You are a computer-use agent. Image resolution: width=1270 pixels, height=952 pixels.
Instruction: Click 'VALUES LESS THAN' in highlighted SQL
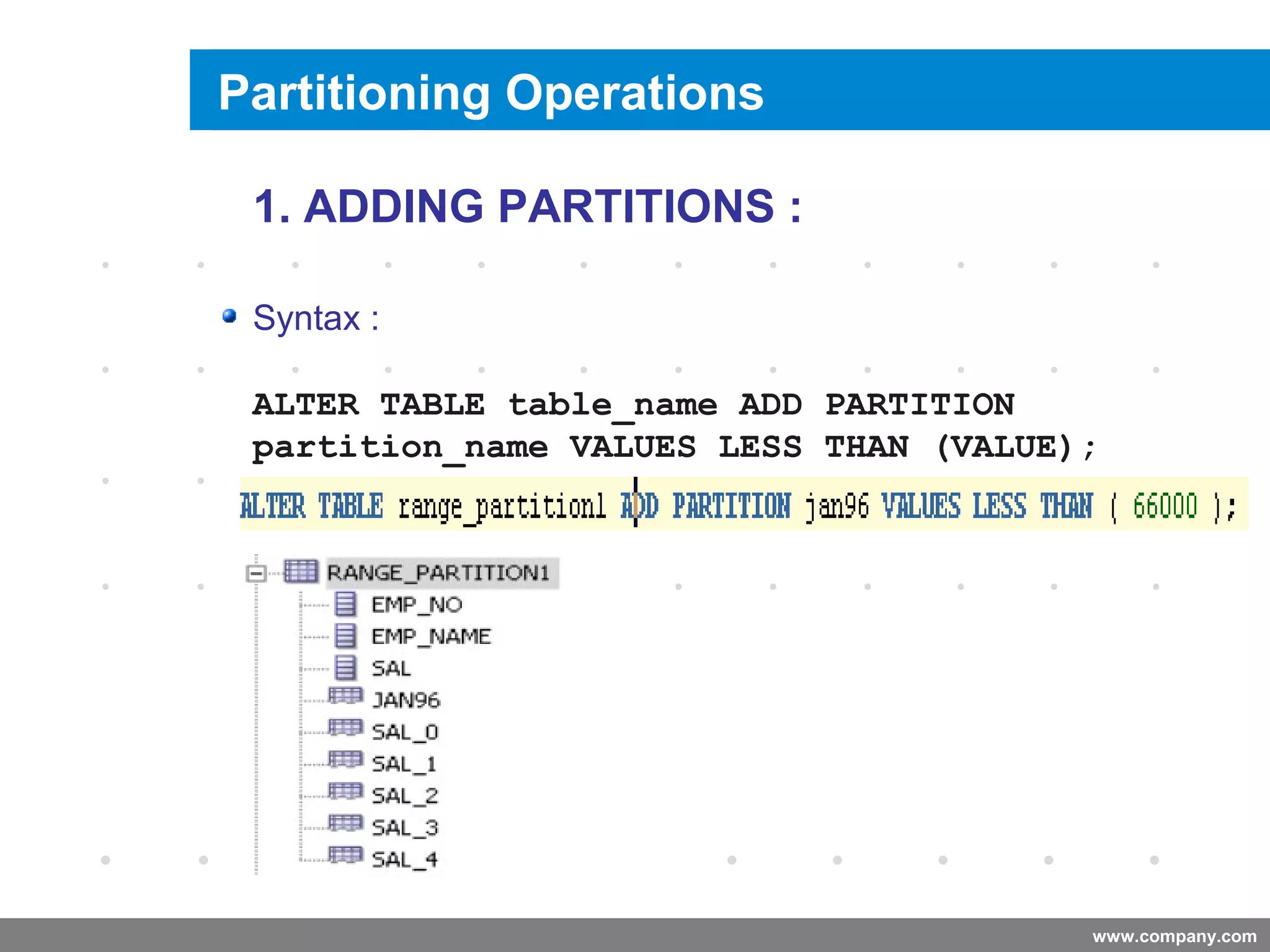[987, 505]
